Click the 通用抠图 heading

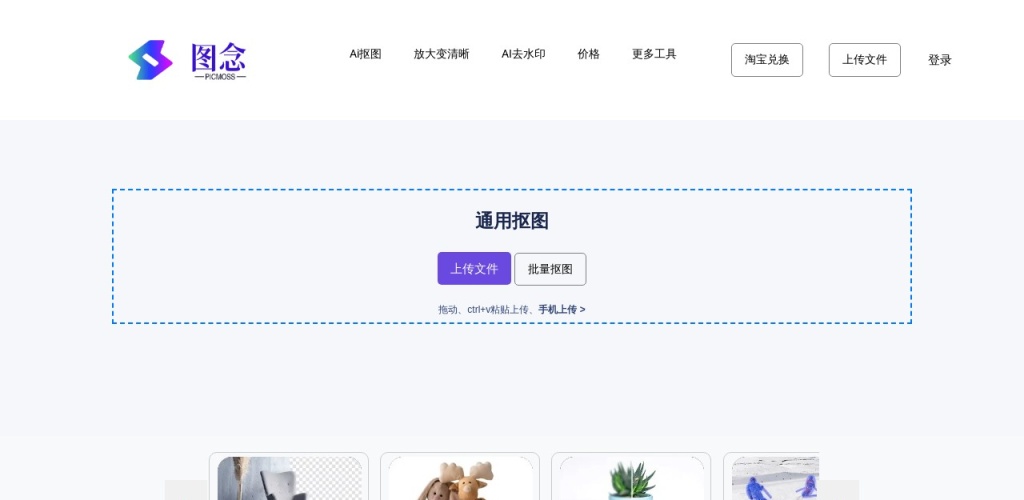click(x=511, y=221)
